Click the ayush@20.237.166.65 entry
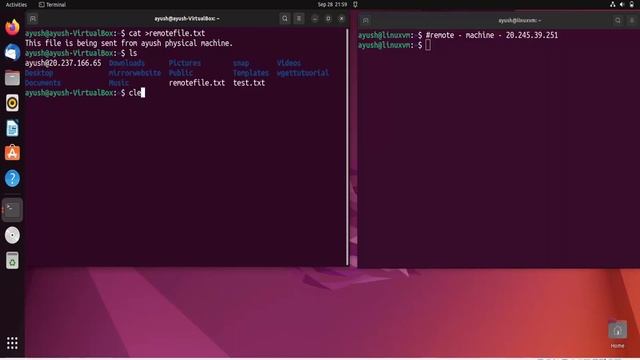This screenshot has width=640, height=360. [63, 63]
